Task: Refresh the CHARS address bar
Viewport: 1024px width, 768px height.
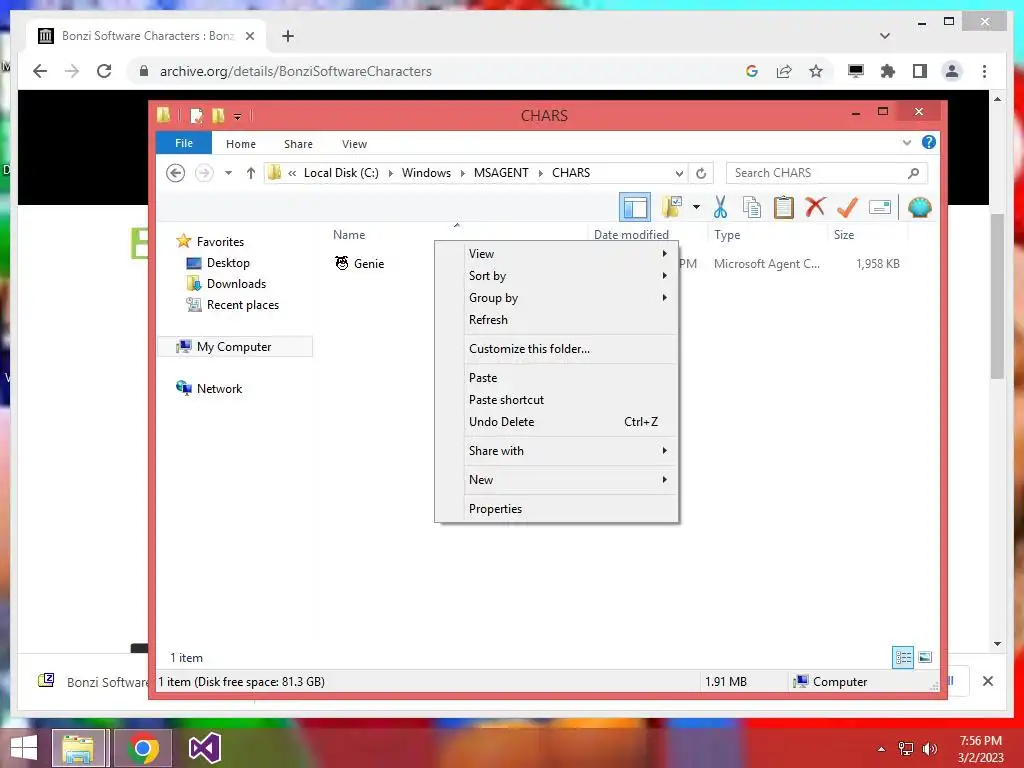Action: click(701, 173)
